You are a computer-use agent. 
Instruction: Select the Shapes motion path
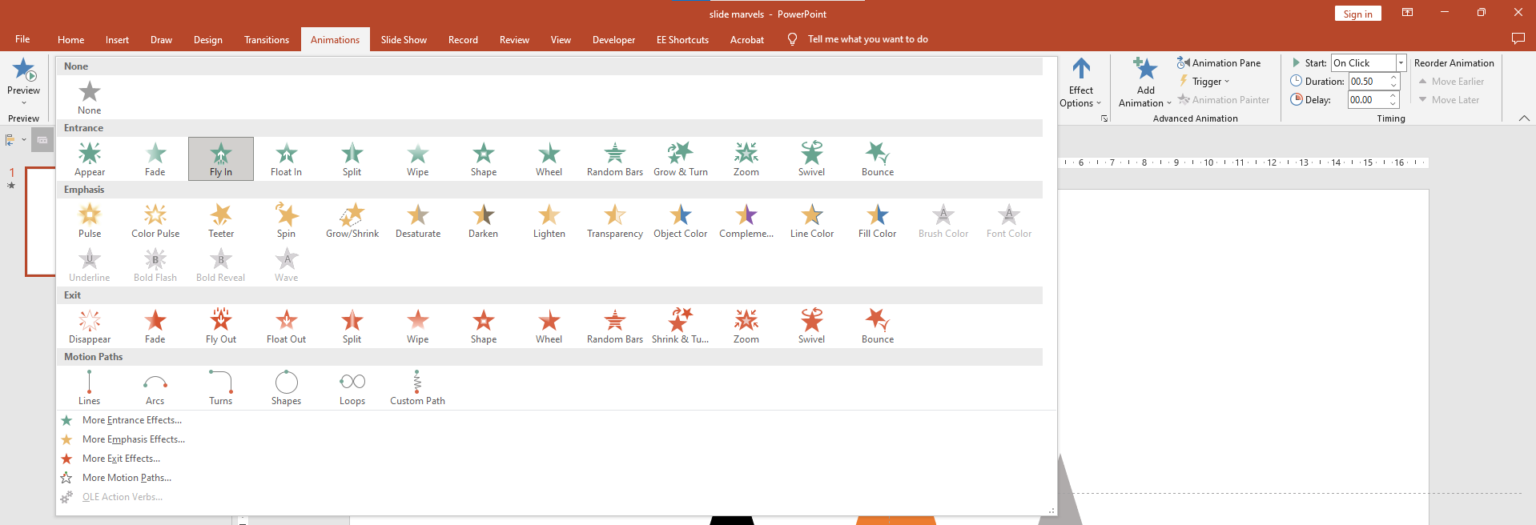(286, 387)
